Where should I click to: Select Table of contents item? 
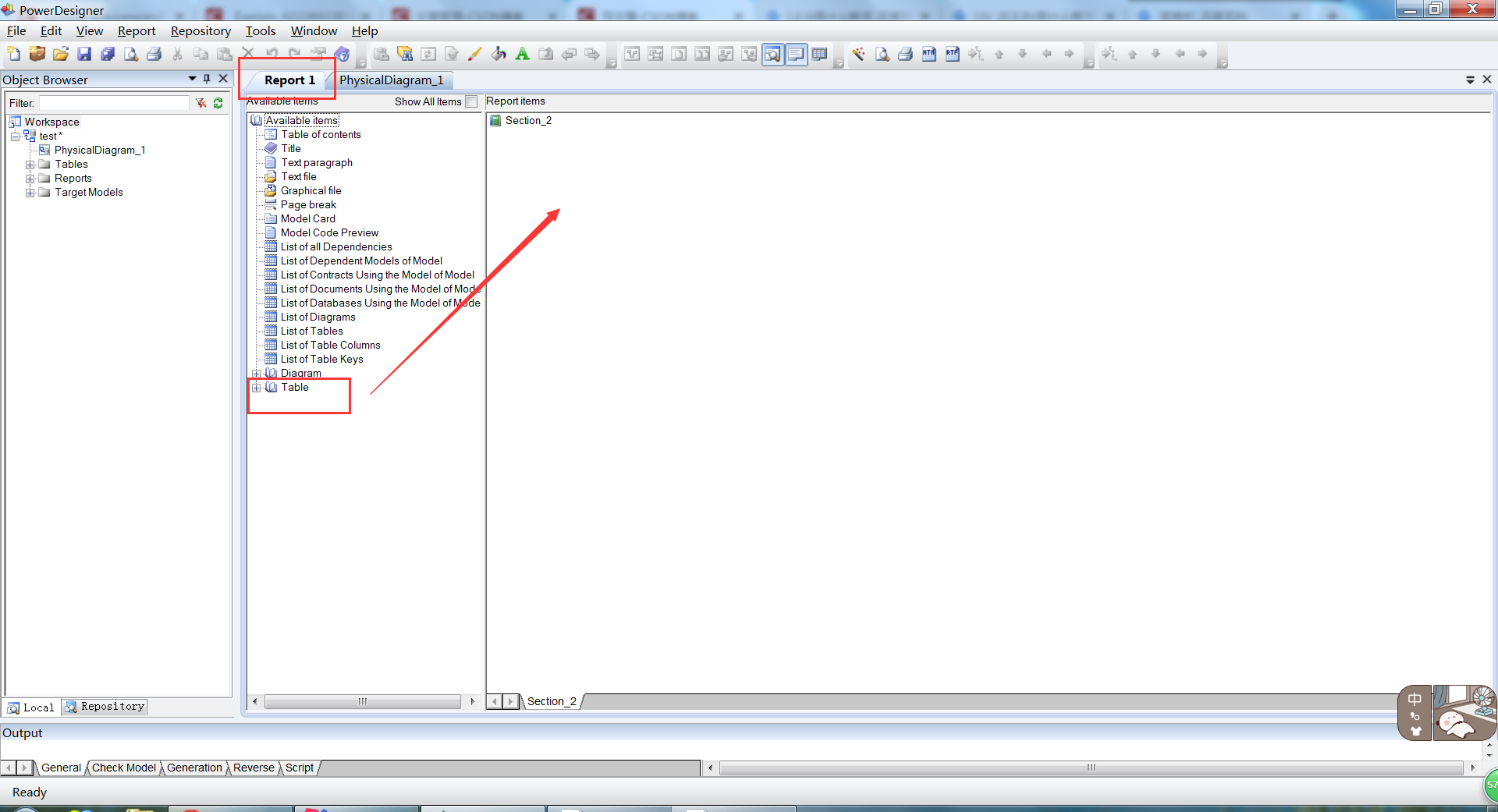click(x=321, y=135)
